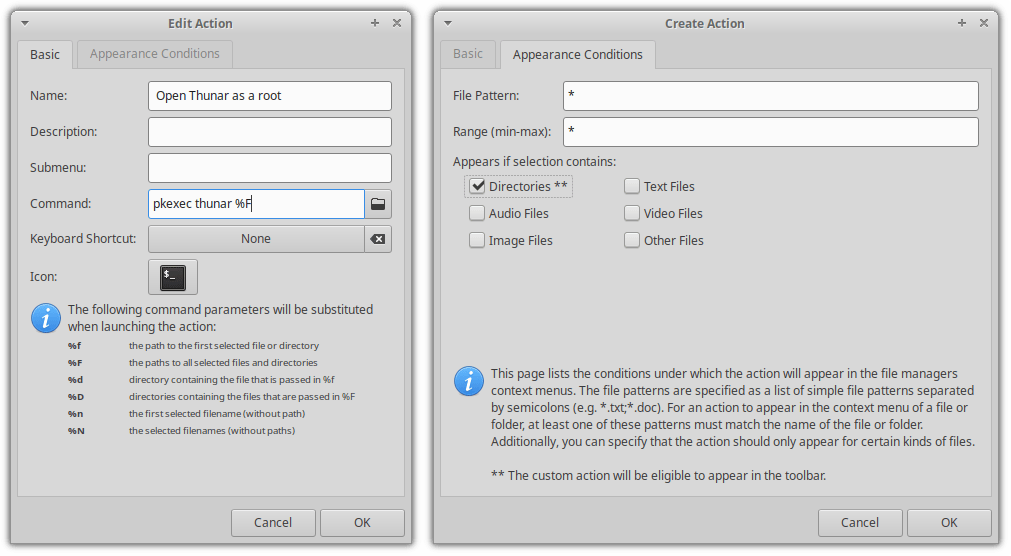Open Create Action window menu arrow
This screenshot has height=556, width=1011.
tap(449, 23)
